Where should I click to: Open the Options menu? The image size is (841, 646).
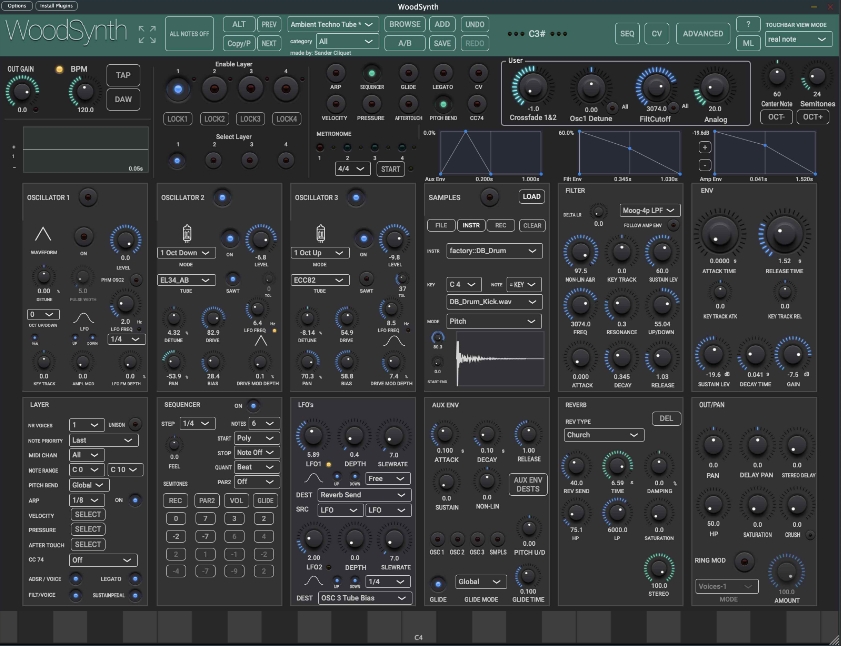(17, 6)
